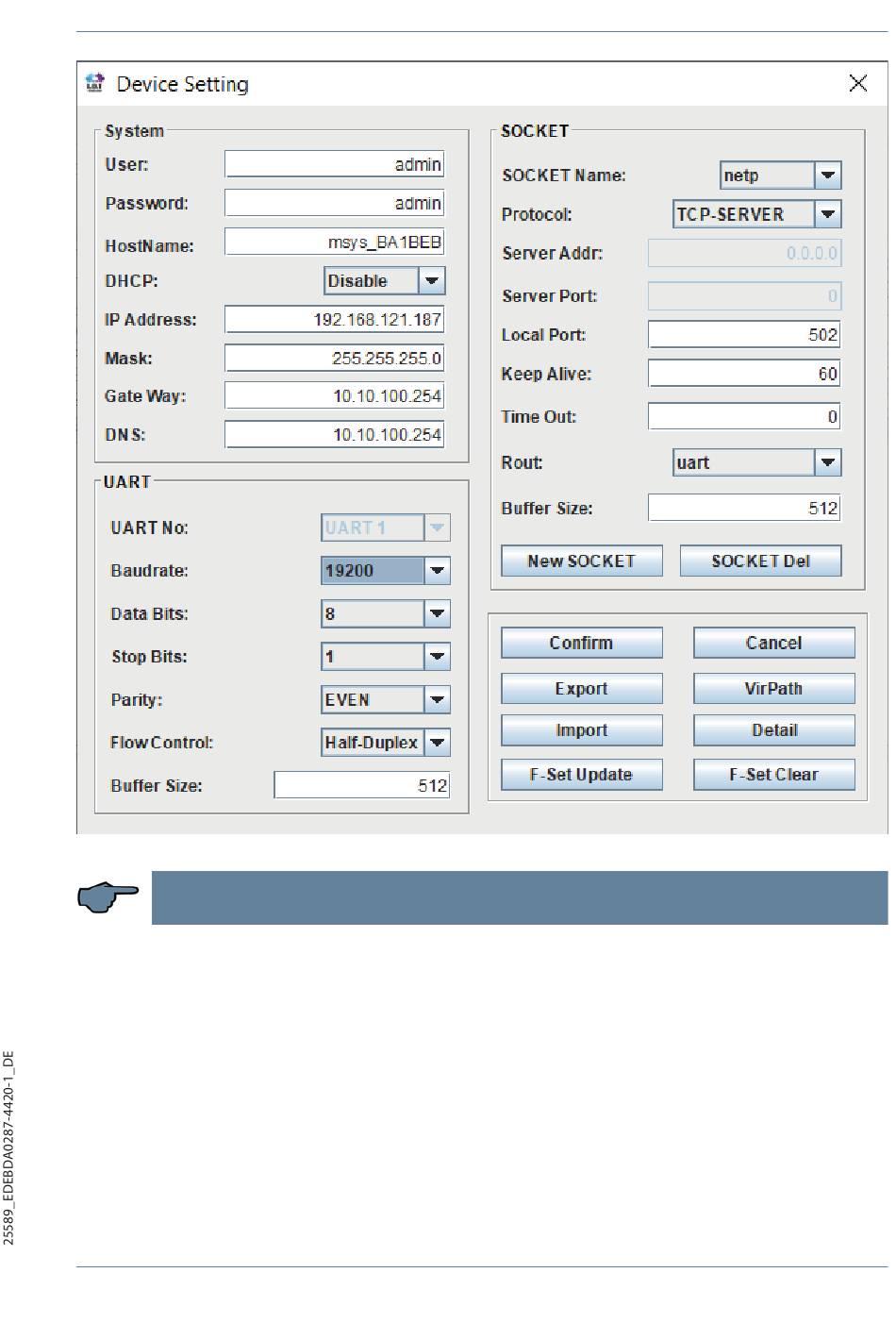Screen dimensions: 896x1323
Task: Open the SOCKET Name dropdown
Action: 780,175
